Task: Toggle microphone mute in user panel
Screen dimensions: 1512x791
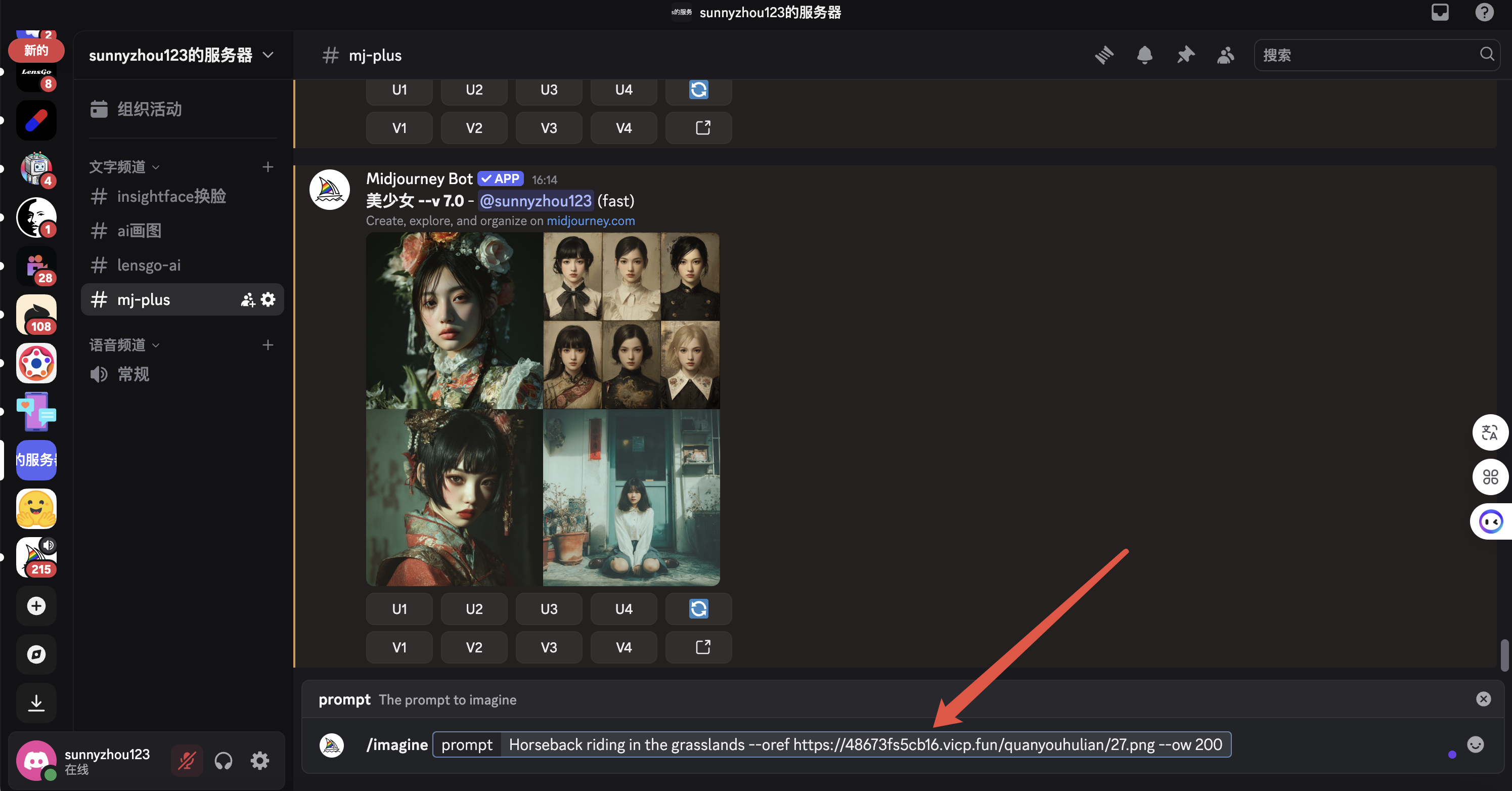Action: [x=187, y=761]
